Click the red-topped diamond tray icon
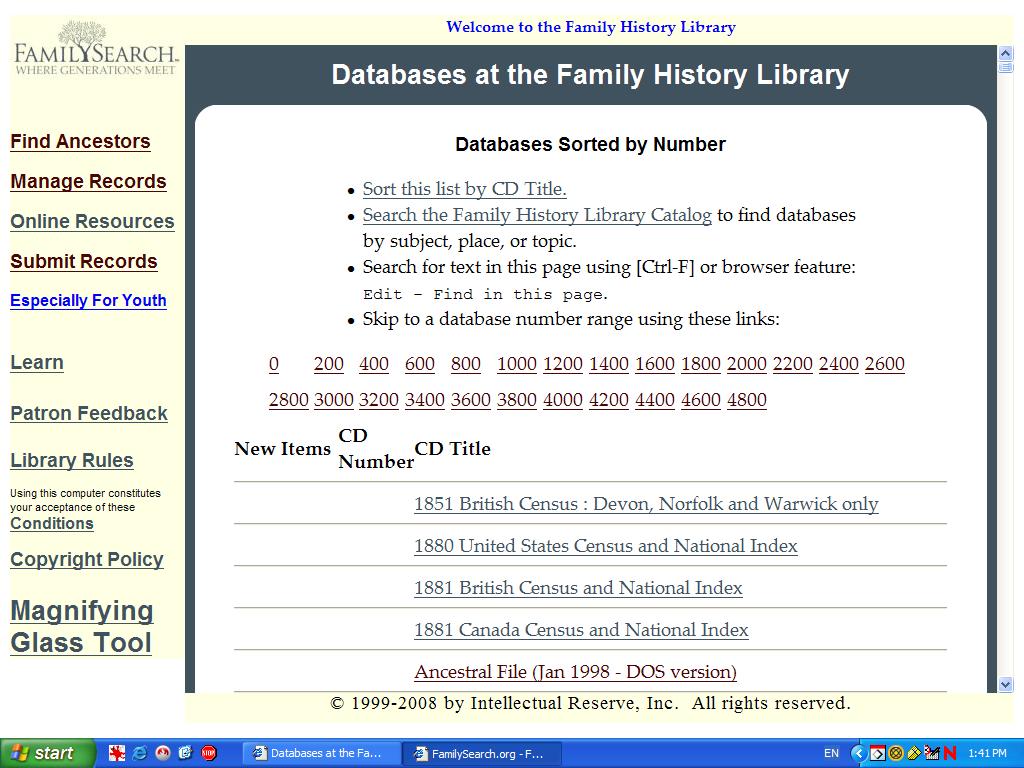 [x=878, y=753]
